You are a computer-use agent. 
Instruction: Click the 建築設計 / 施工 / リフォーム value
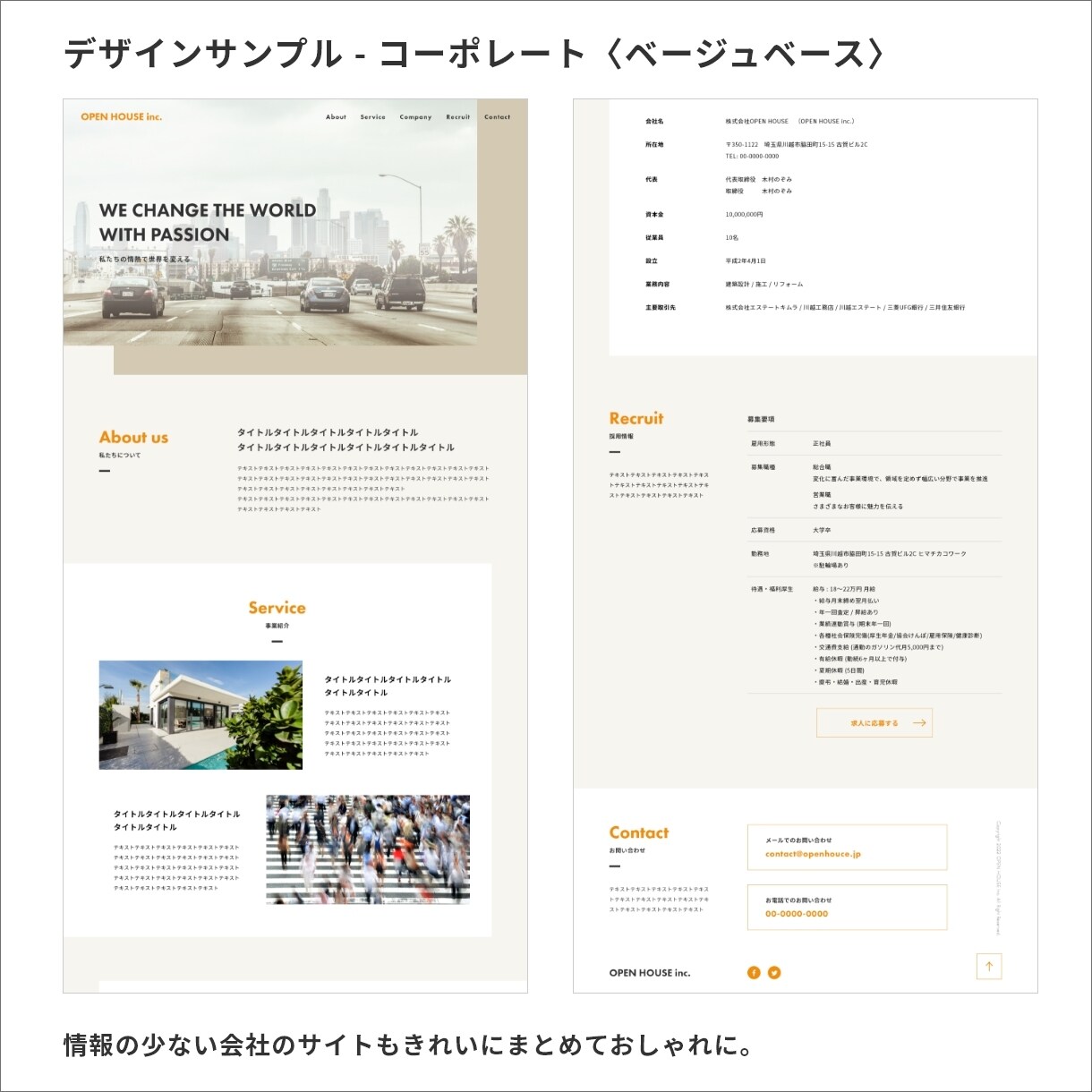764,285
